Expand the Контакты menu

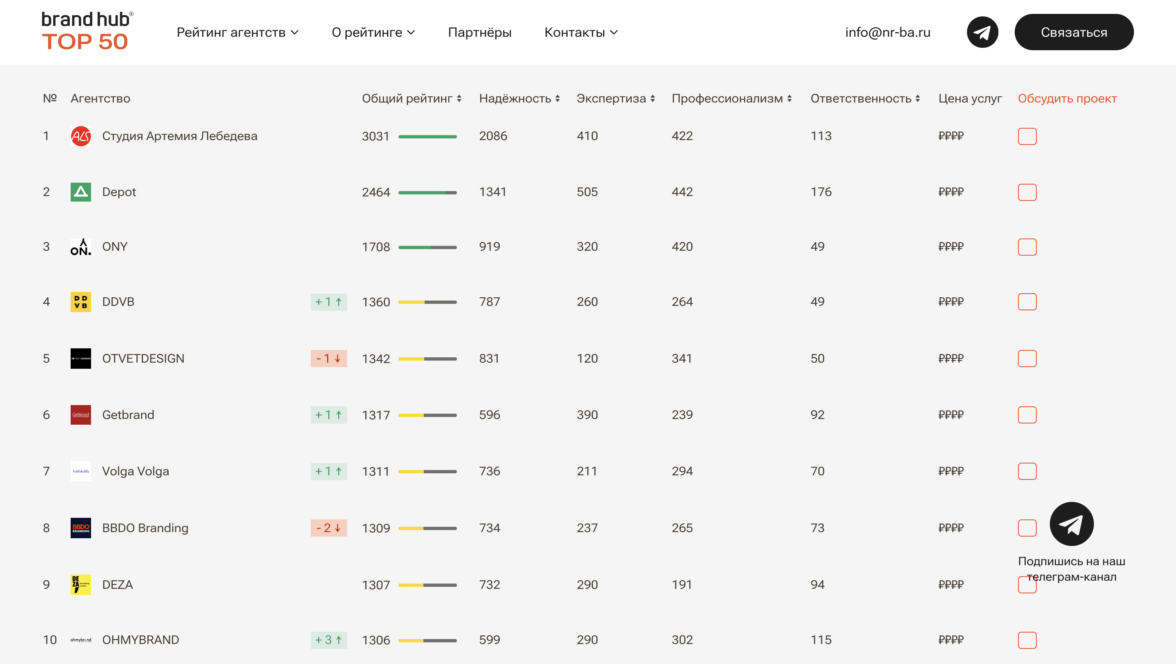580,32
